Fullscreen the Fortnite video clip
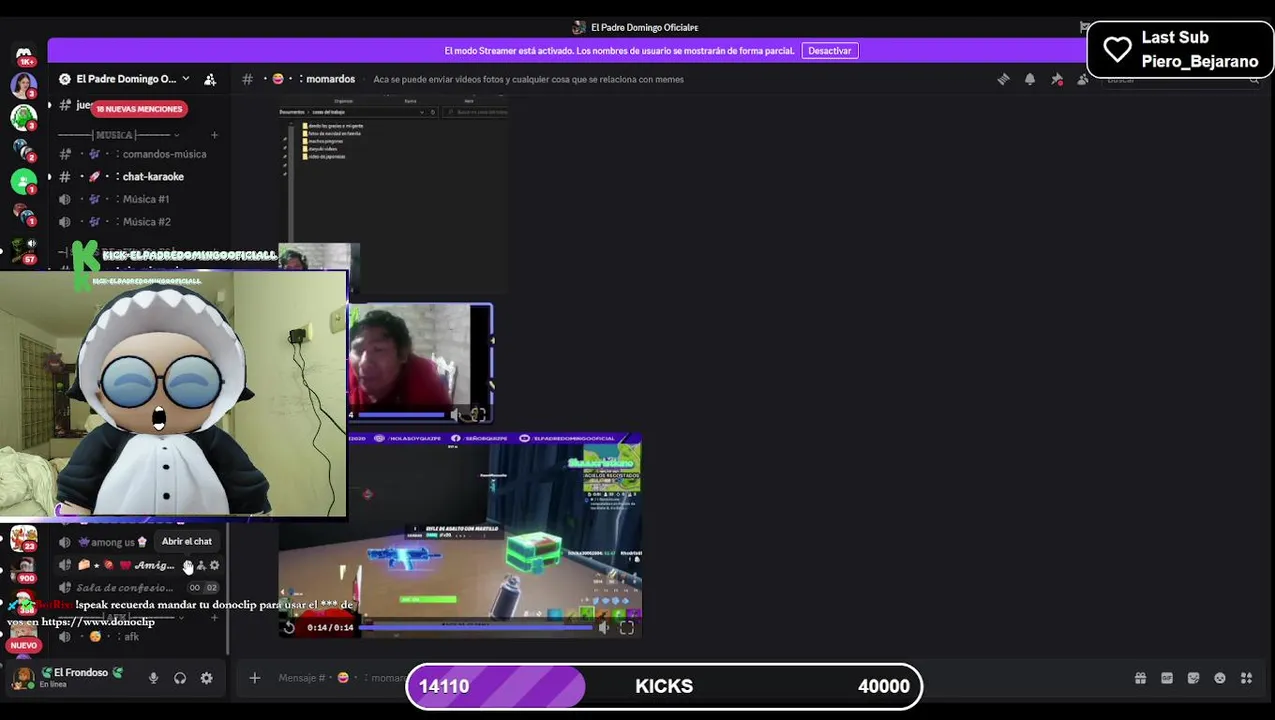The image size is (1275, 720). coord(626,627)
